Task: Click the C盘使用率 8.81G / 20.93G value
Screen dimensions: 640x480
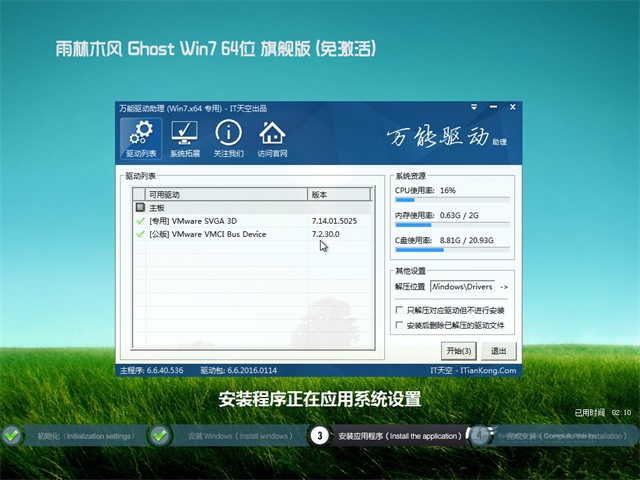Action: point(467,240)
